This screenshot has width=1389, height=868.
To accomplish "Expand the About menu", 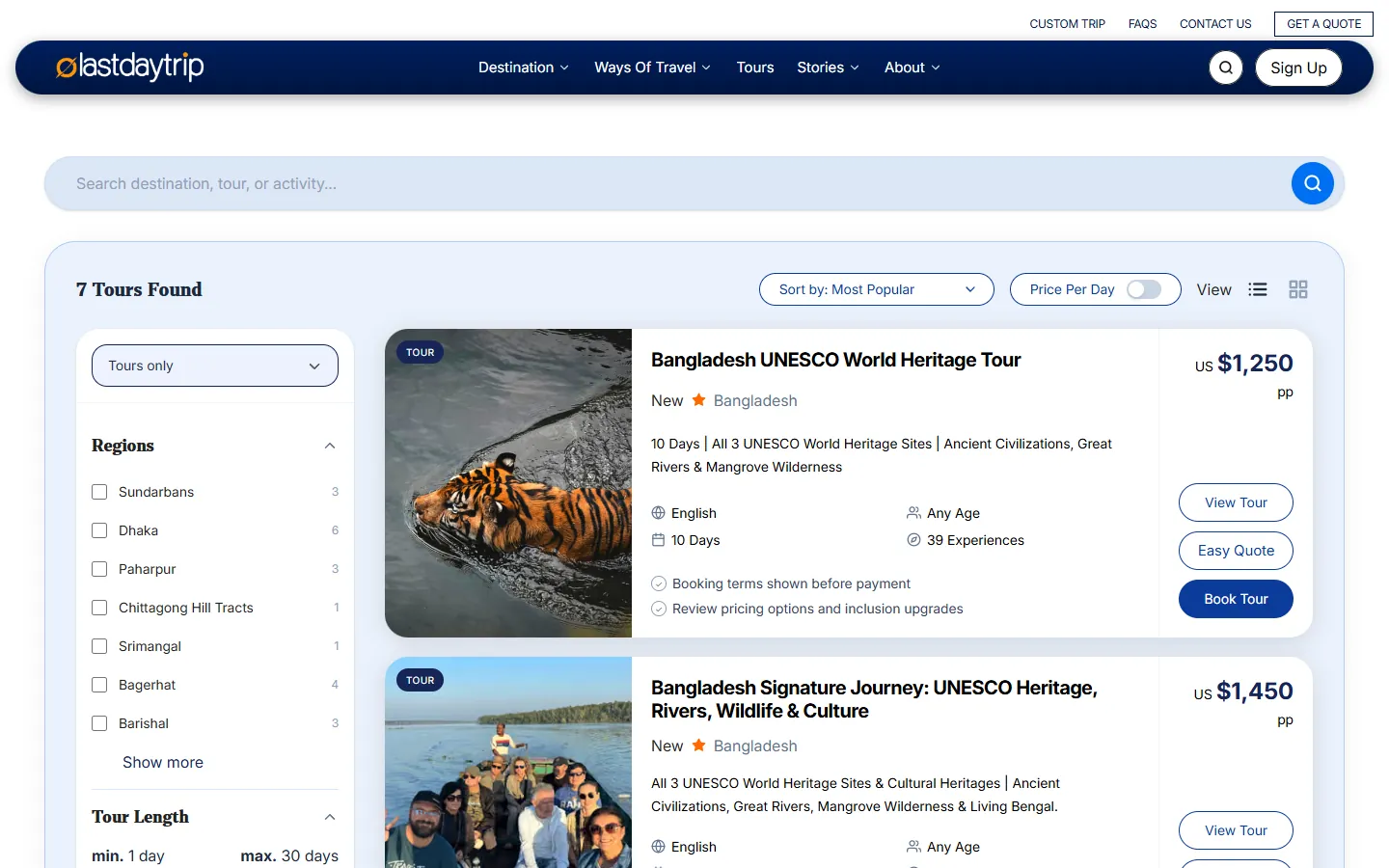I will 912,68.
